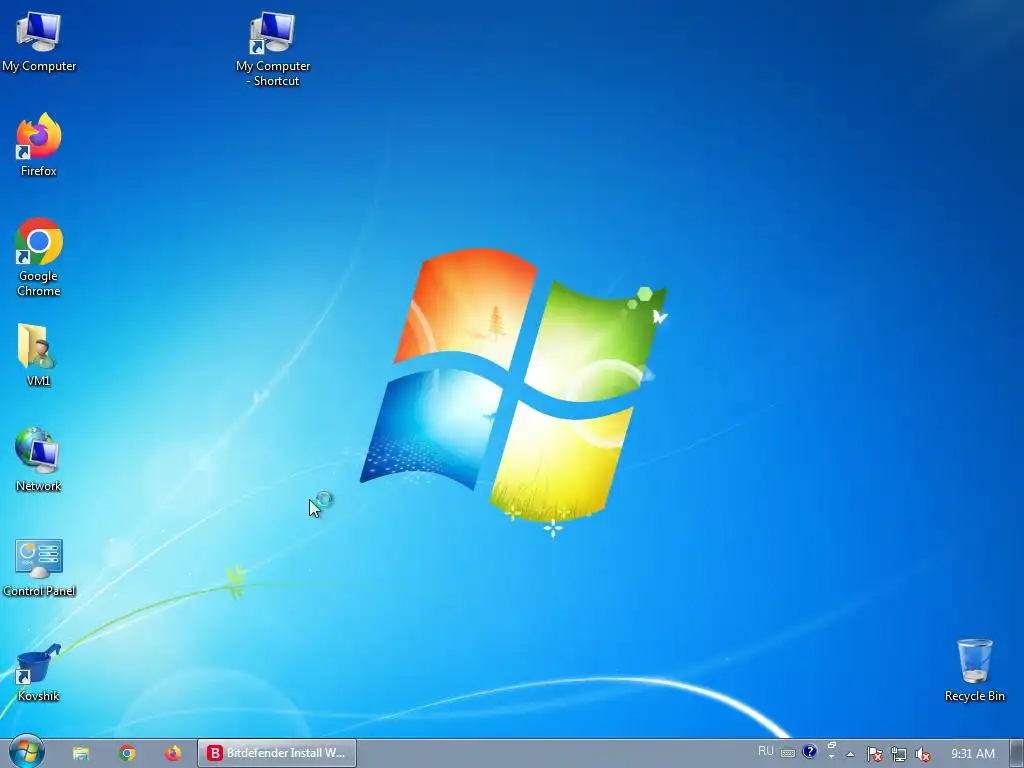Open the on-screen keyboard language bar icon
Viewport: 1024px width, 768px height.
pyautogui.click(x=788, y=753)
